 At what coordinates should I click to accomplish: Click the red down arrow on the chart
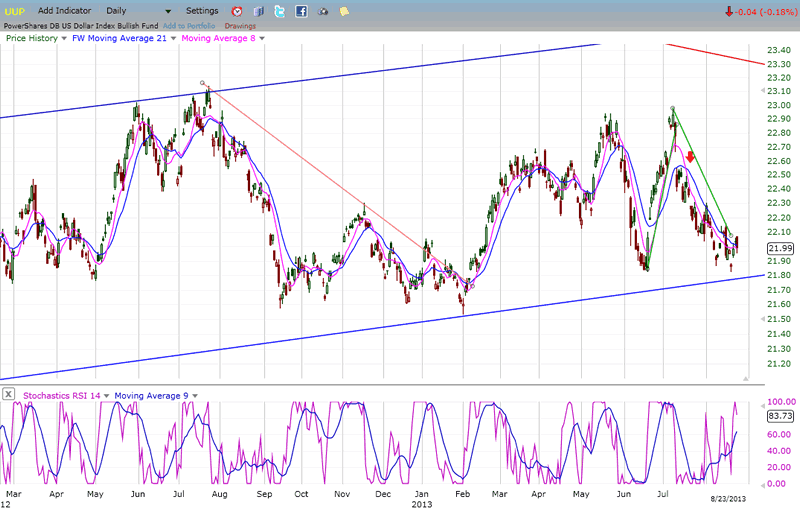(690, 158)
